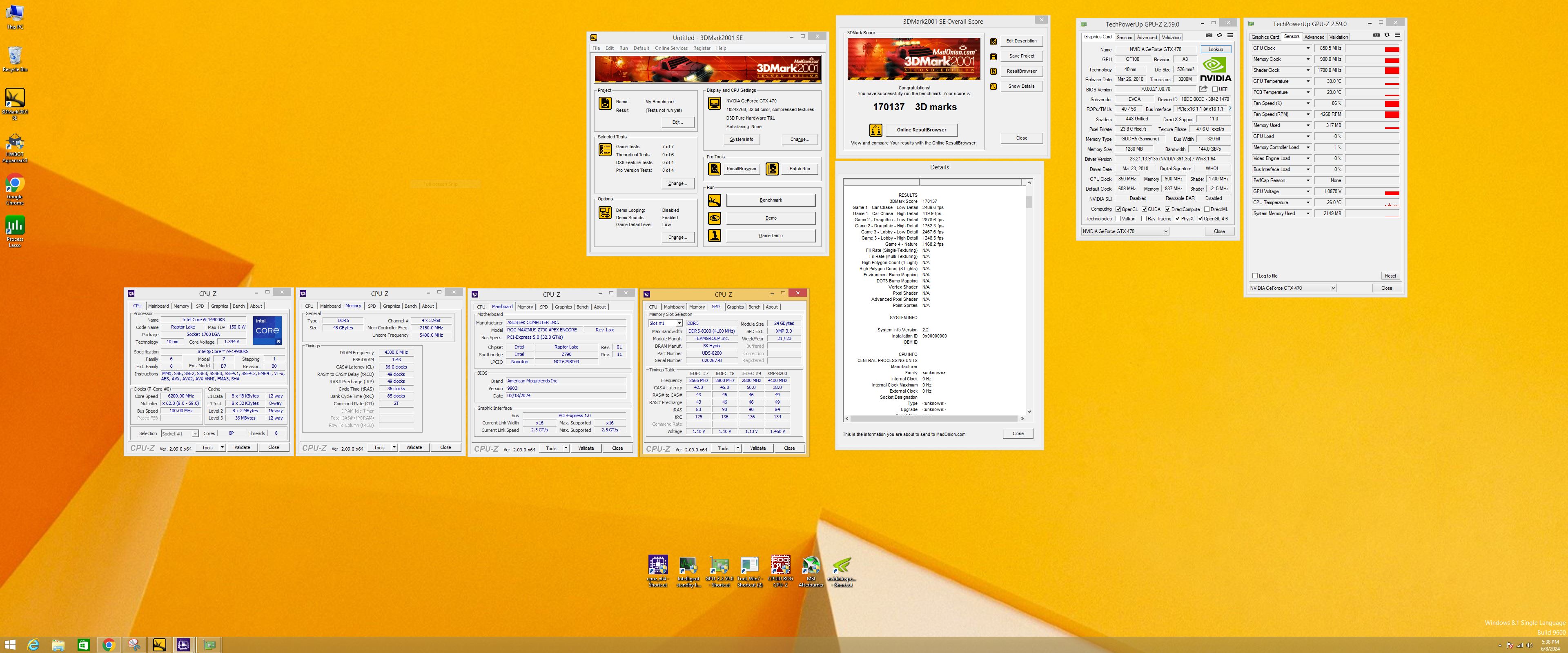Screen dimensions: 1568x653
Task: Switch to Sensors tab in GPU-Z Graphics Card window
Action: click(x=1124, y=38)
